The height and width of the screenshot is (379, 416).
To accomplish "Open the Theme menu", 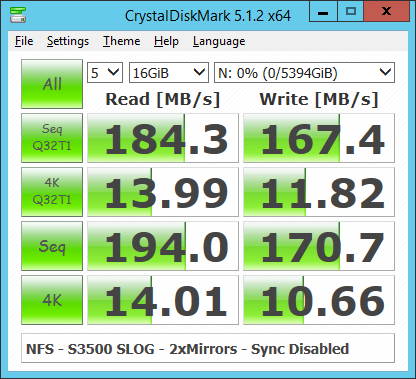I will 122,41.
